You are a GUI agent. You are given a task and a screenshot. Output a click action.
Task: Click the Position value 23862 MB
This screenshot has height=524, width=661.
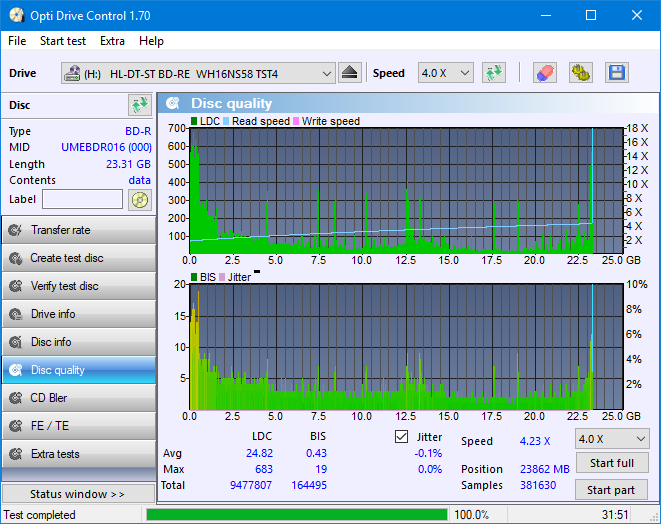coord(545,469)
